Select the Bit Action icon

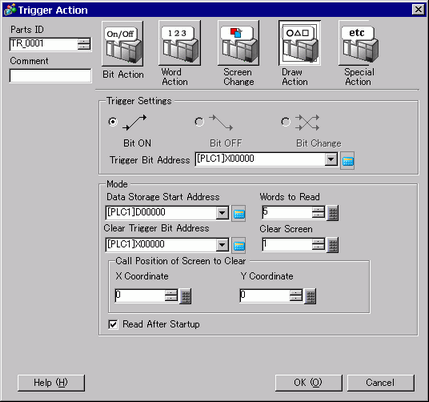[123, 44]
